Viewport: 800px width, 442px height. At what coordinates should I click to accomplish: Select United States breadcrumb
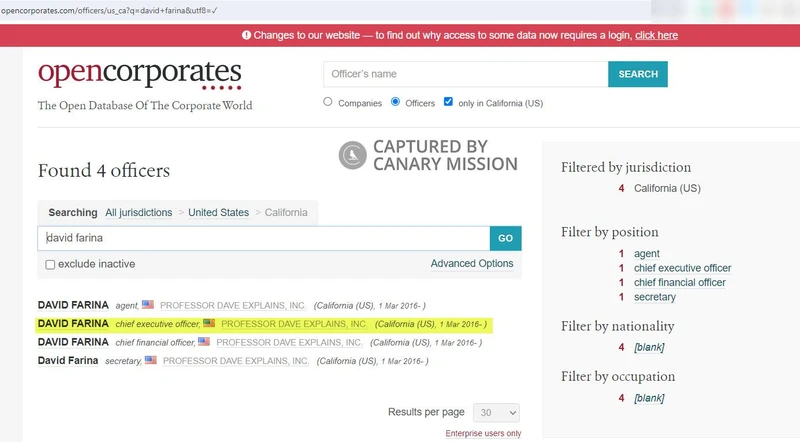[x=218, y=213]
